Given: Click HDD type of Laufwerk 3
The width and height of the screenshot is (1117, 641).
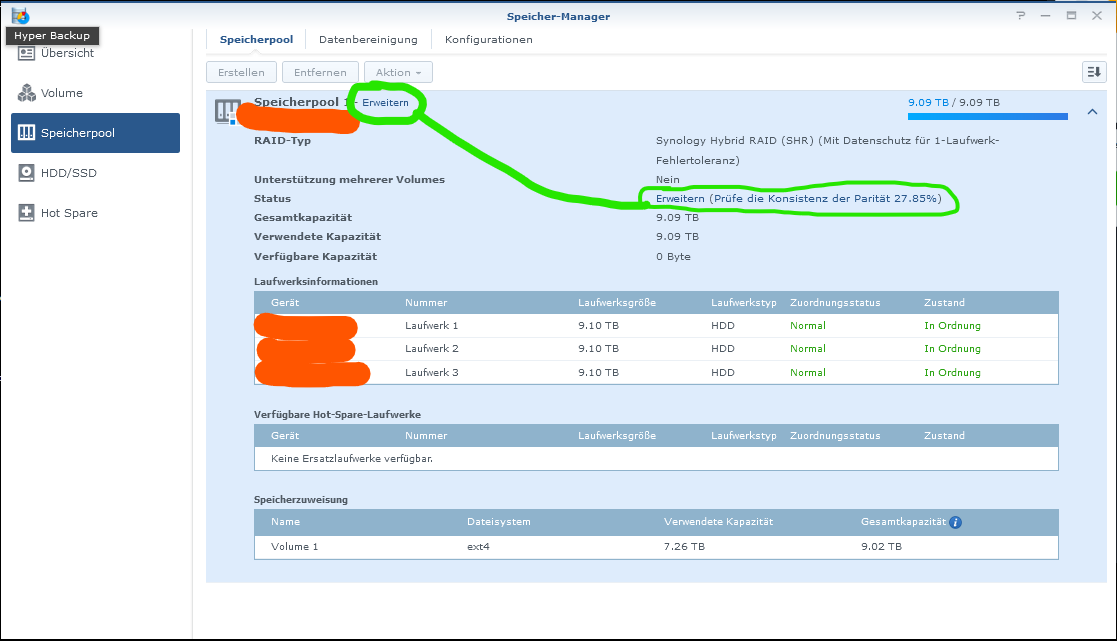Looking at the screenshot, I should click(x=722, y=372).
